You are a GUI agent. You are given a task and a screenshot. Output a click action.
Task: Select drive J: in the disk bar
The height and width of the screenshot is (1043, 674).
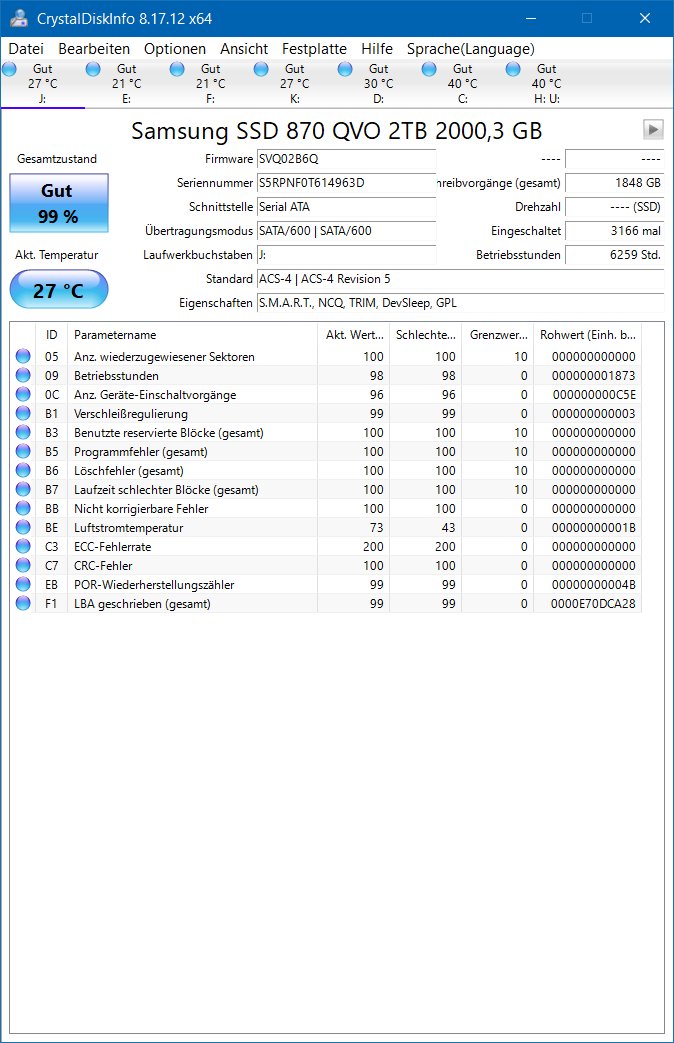(43, 84)
